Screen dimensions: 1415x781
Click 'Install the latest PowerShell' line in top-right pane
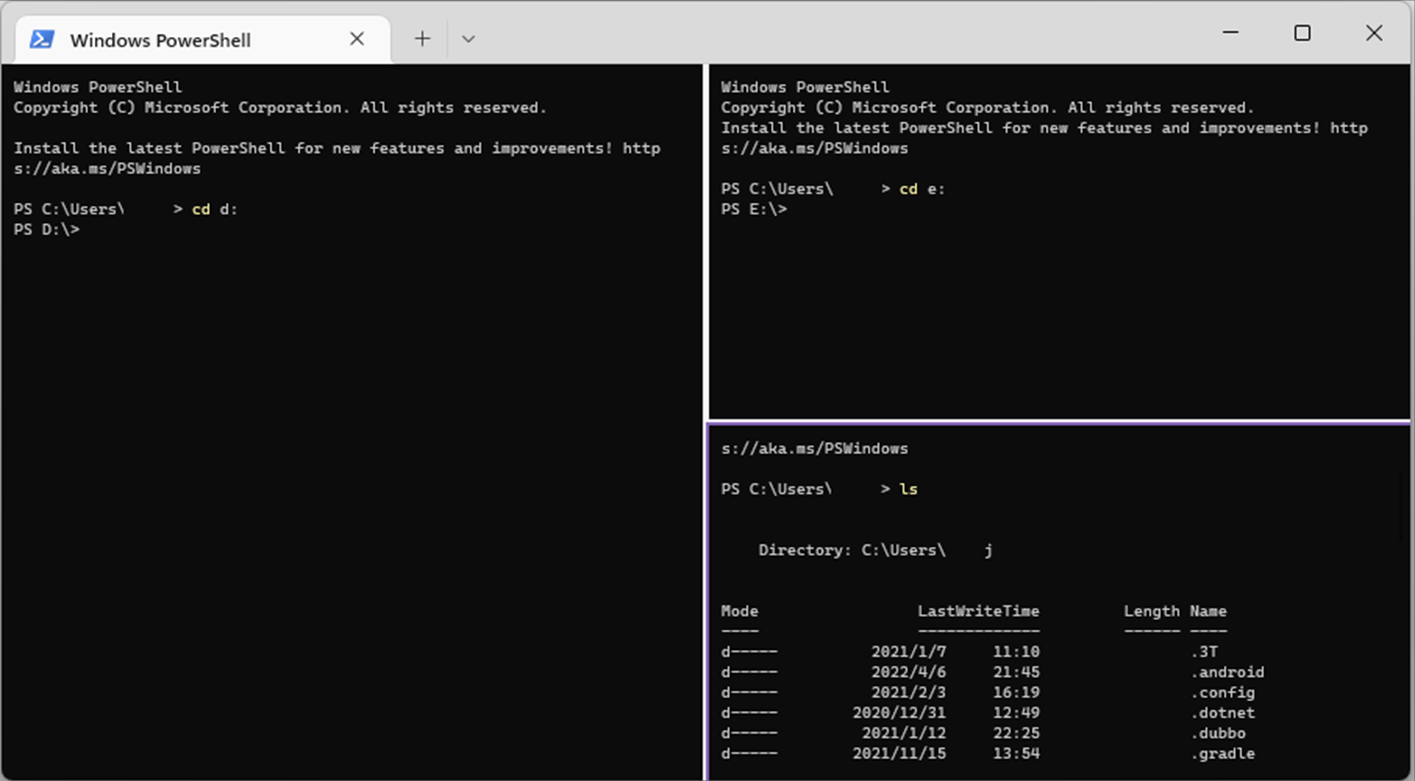pos(1044,128)
